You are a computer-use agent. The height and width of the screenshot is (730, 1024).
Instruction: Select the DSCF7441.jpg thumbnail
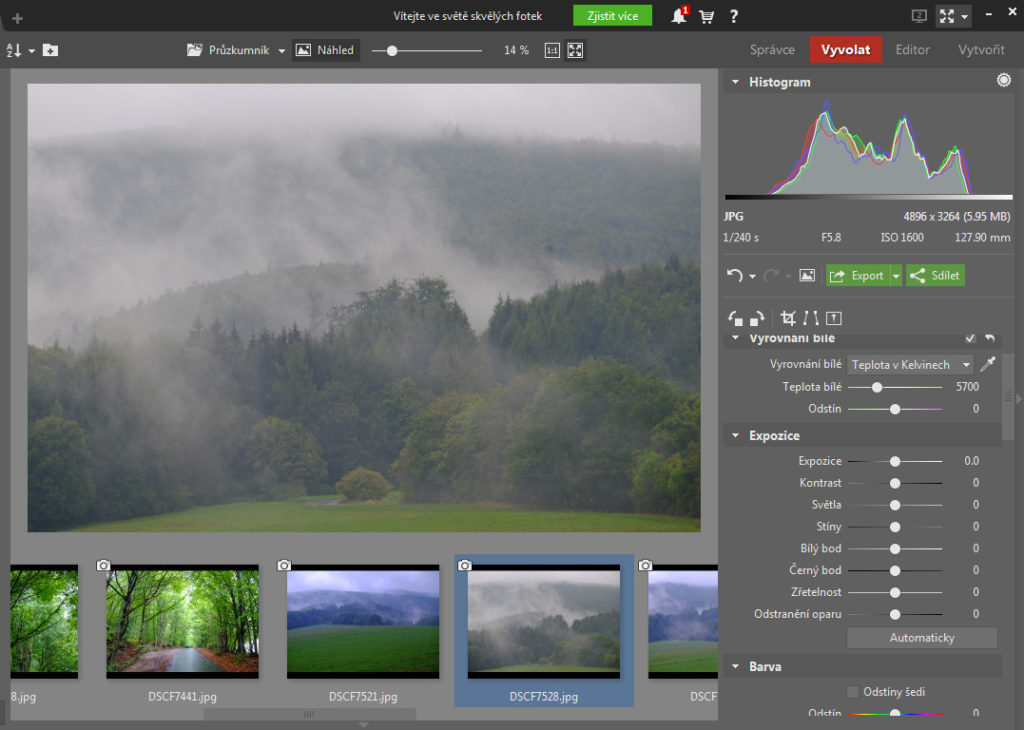click(182, 621)
